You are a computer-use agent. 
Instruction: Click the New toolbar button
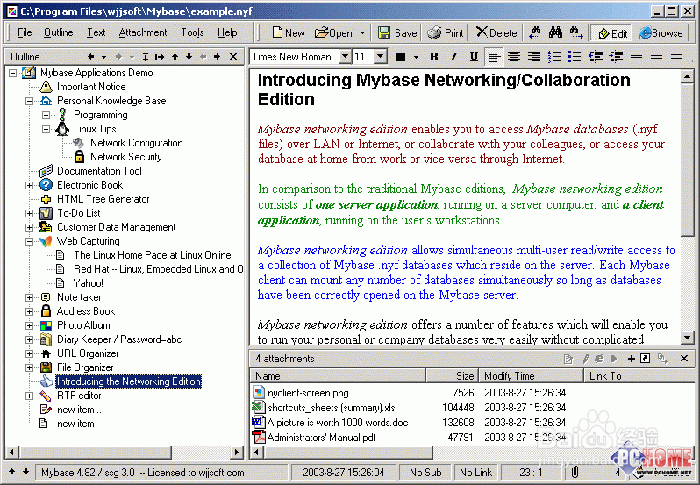click(288, 33)
